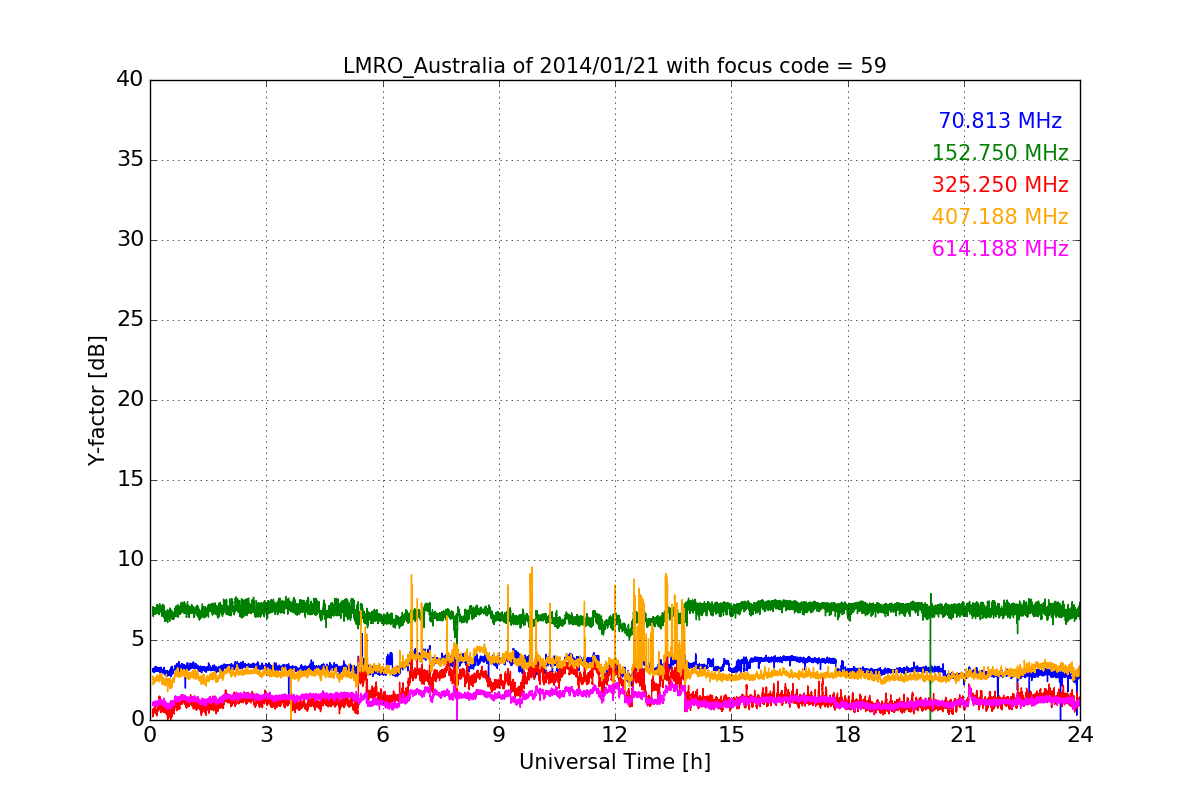Click the y-axis tick label 15

(130, 480)
